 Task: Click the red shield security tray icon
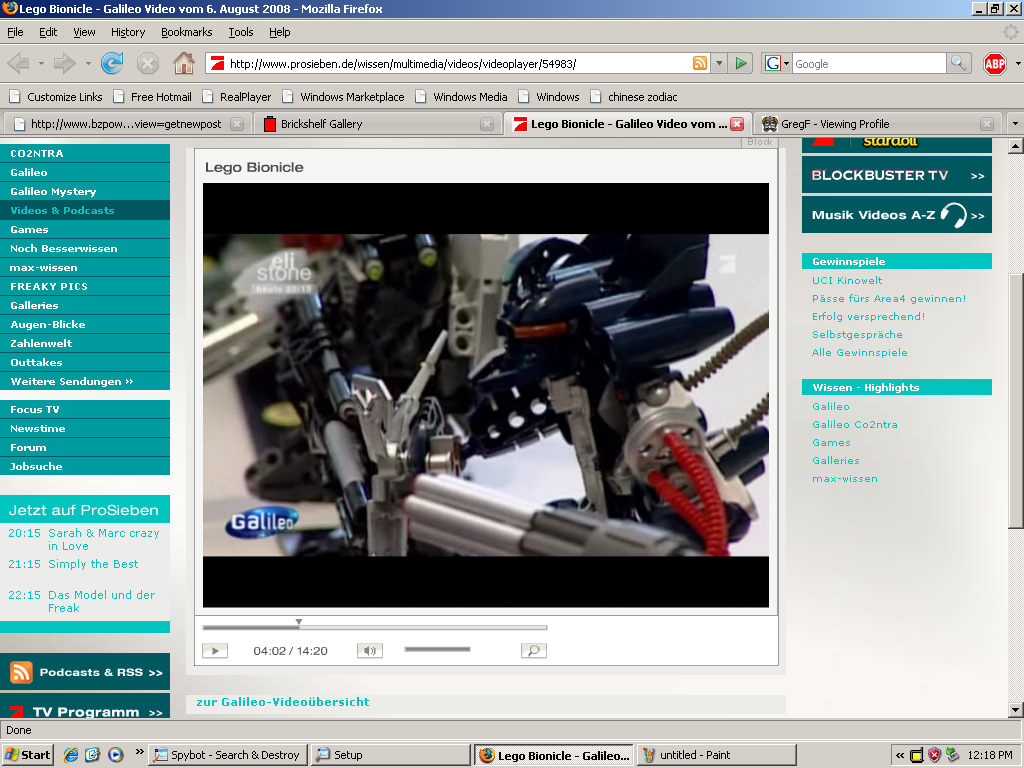coord(935,756)
